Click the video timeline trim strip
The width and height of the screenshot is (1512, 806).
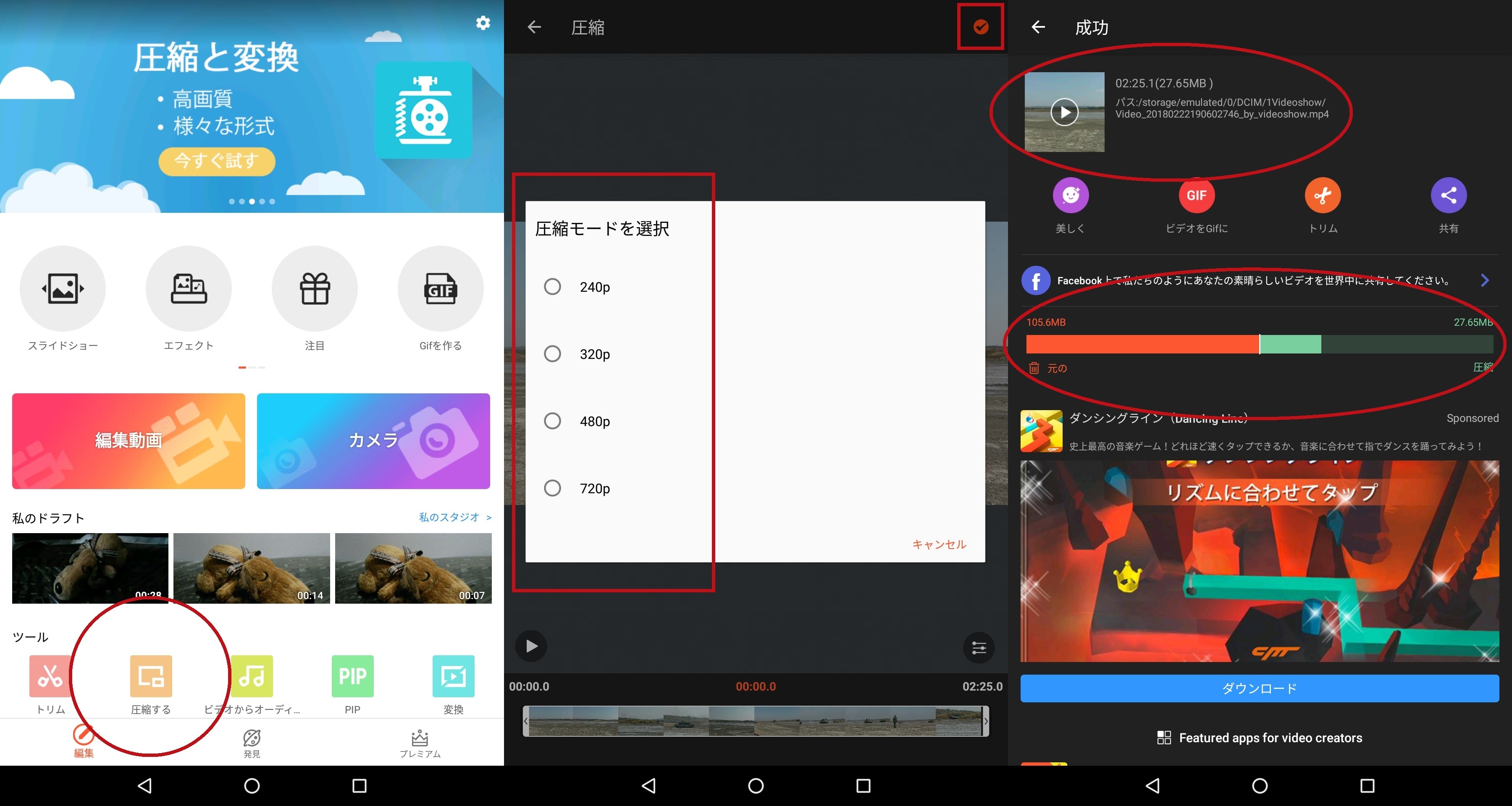756,721
